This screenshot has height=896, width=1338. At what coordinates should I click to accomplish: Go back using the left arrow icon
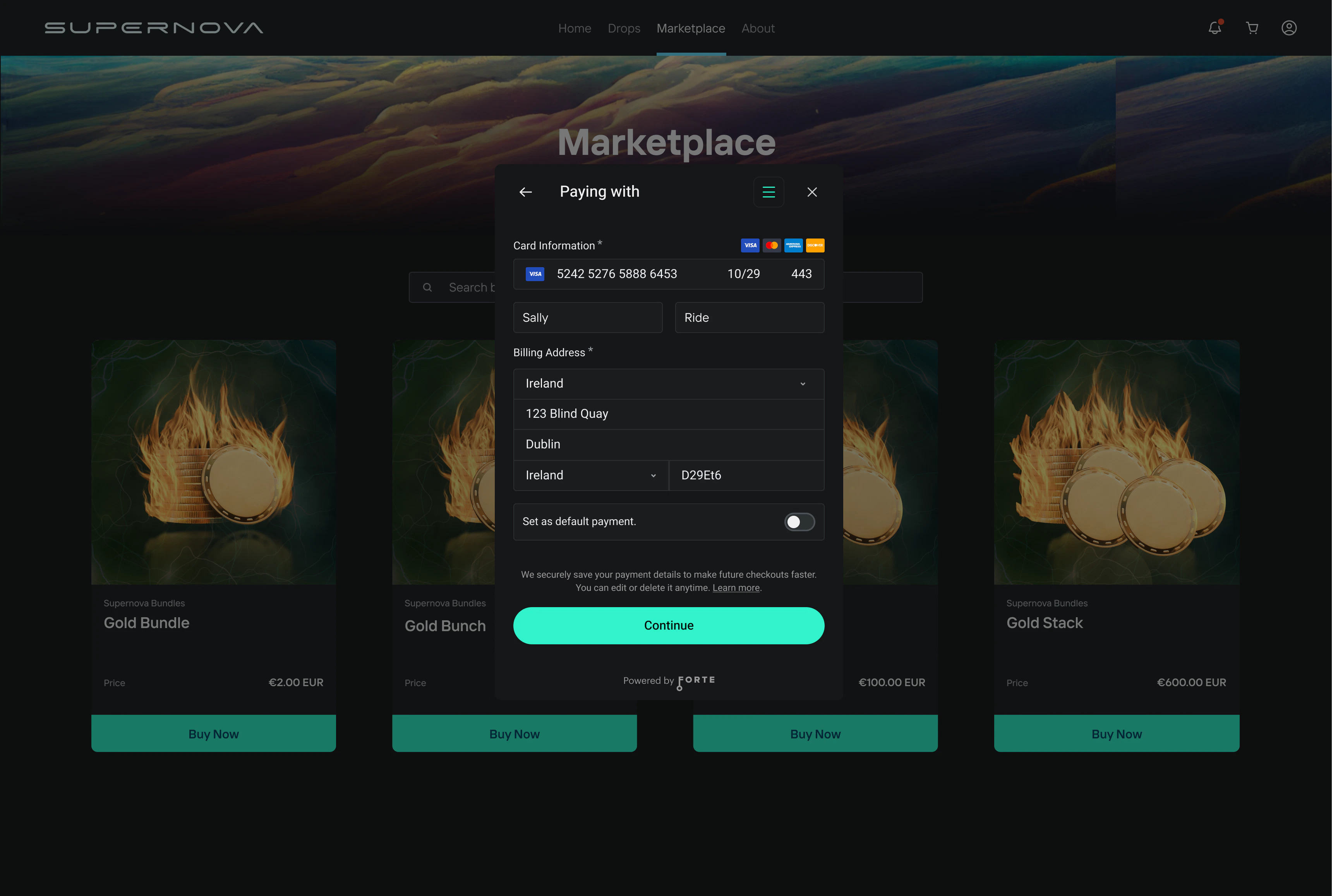(526, 192)
